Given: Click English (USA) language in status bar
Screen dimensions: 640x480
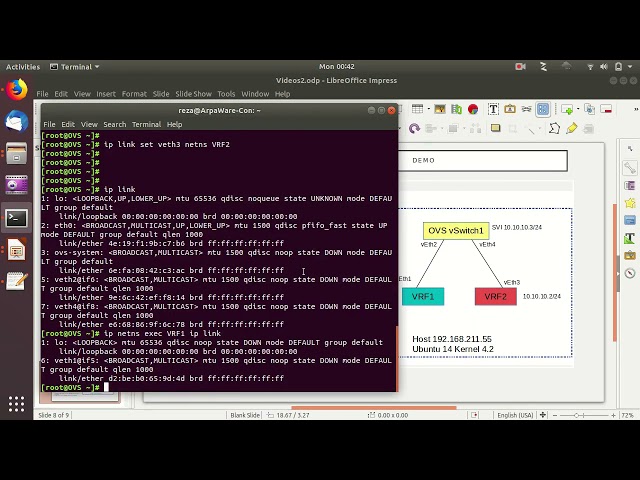Looking at the screenshot, I should (x=515, y=415).
